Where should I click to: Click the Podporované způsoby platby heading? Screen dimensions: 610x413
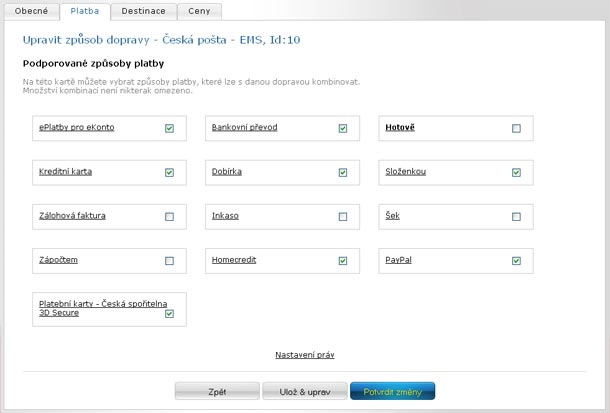93,63
